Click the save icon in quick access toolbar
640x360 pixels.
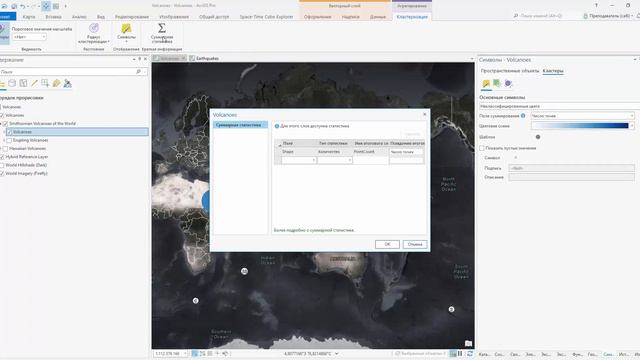[14, 6]
